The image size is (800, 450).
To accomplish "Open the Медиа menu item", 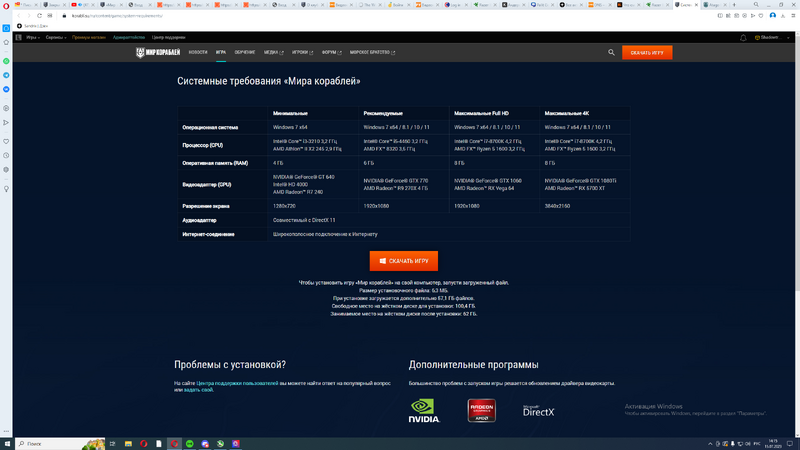I will tap(273, 52).
